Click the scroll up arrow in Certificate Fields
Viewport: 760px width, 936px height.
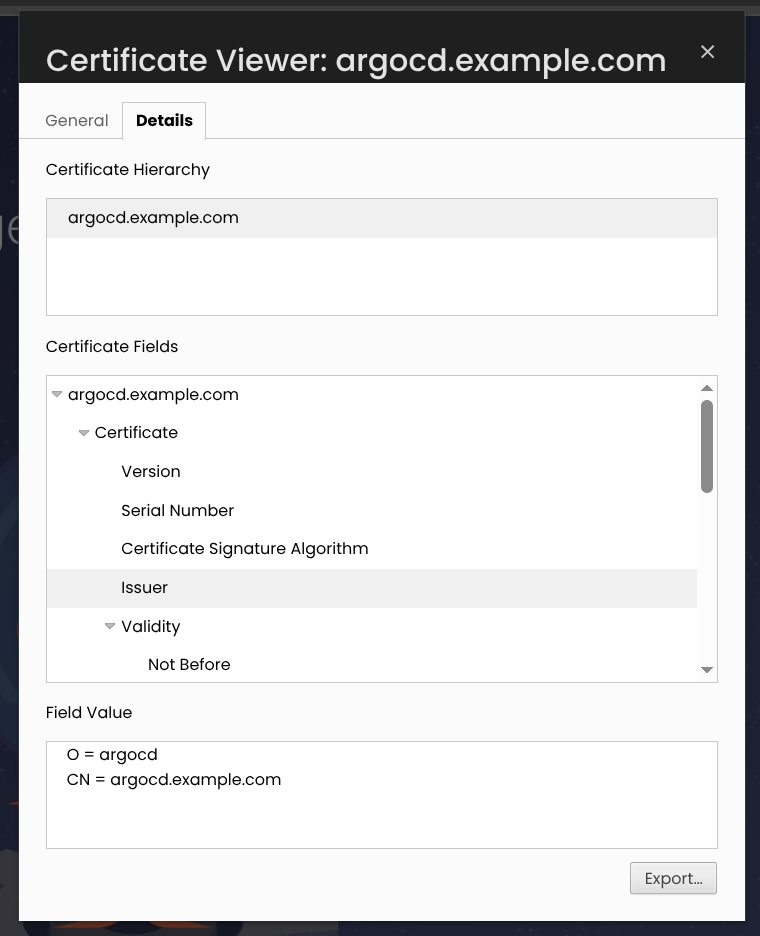point(707,388)
